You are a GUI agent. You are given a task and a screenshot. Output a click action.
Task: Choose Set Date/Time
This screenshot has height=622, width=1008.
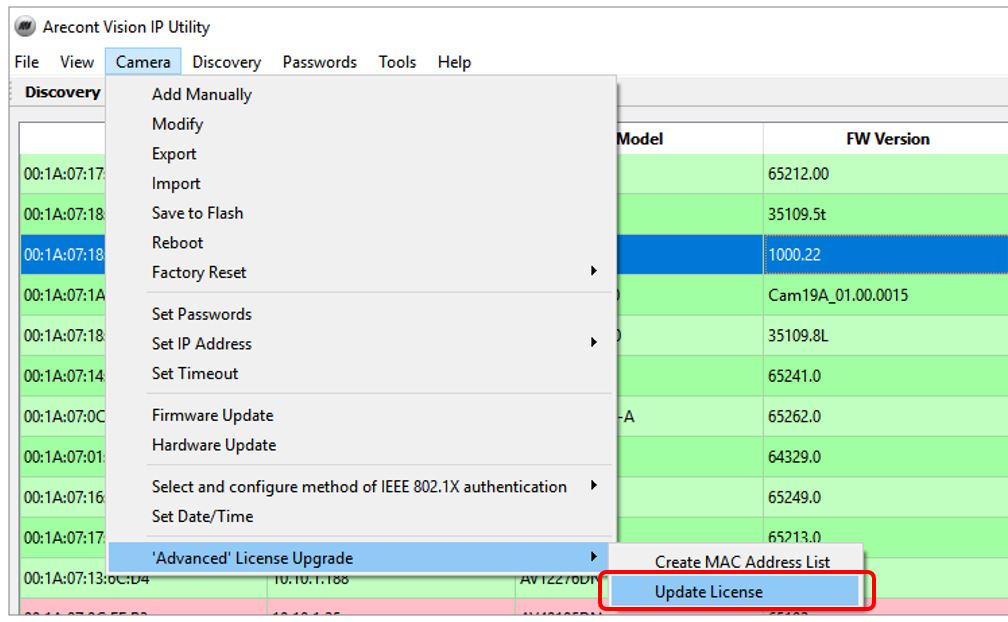click(362, 516)
